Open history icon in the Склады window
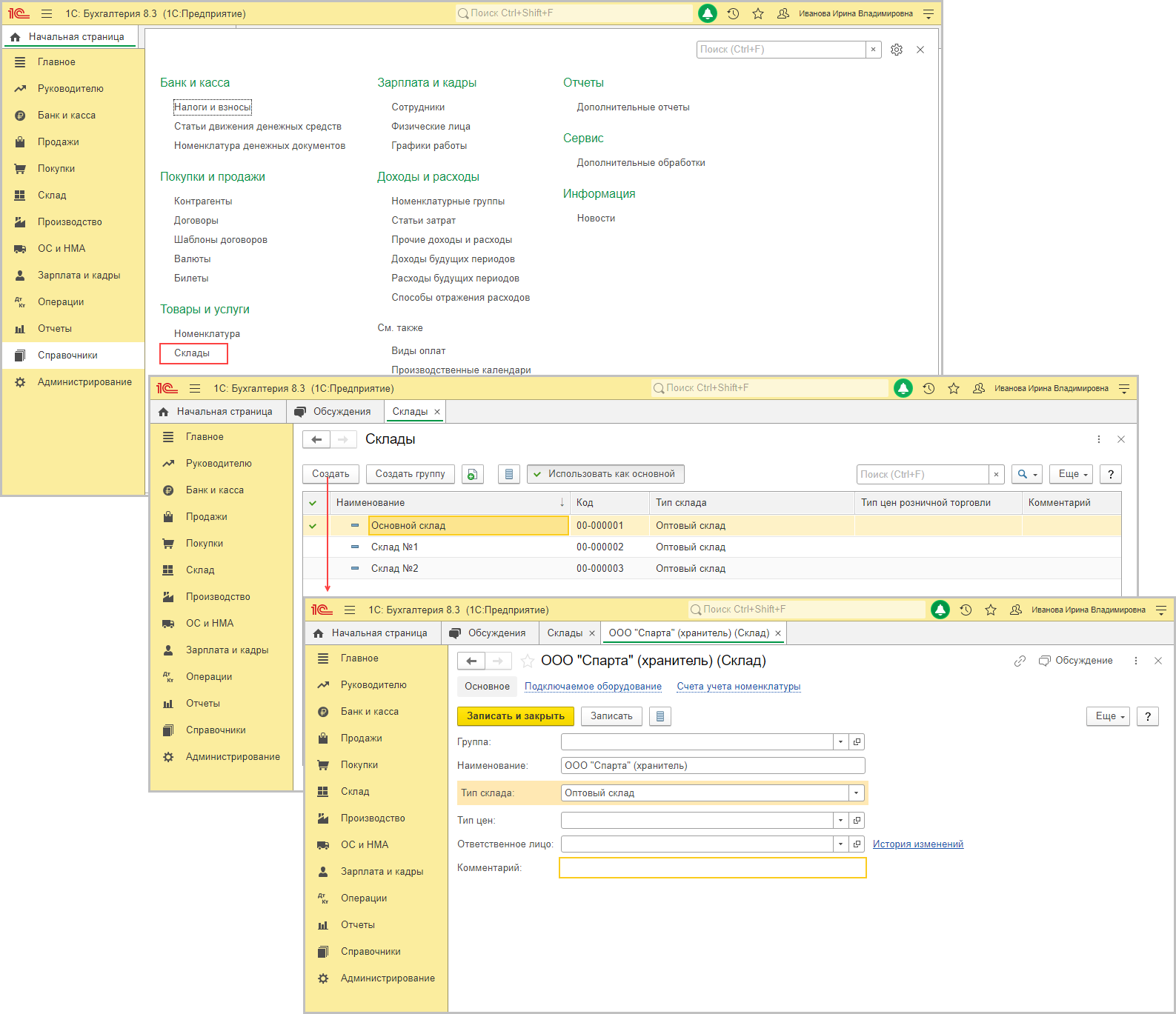Image resolution: width=1176 pixels, height=1014 pixels. pyautogui.click(x=928, y=388)
